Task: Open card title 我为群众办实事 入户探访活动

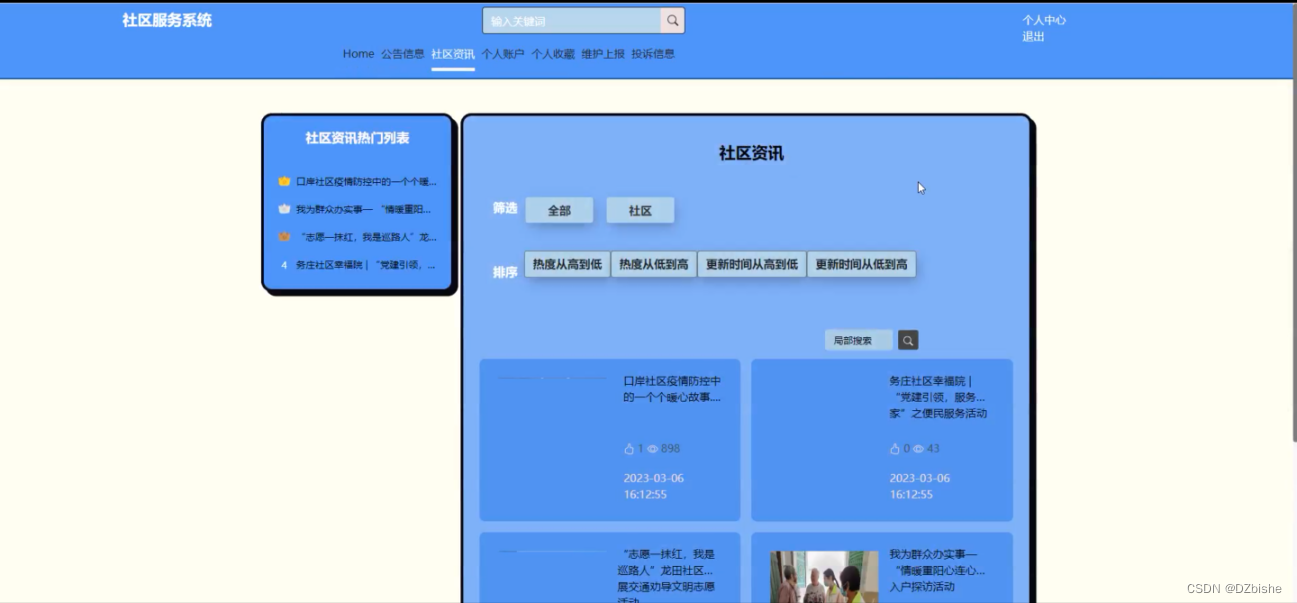Action: tap(937, 570)
